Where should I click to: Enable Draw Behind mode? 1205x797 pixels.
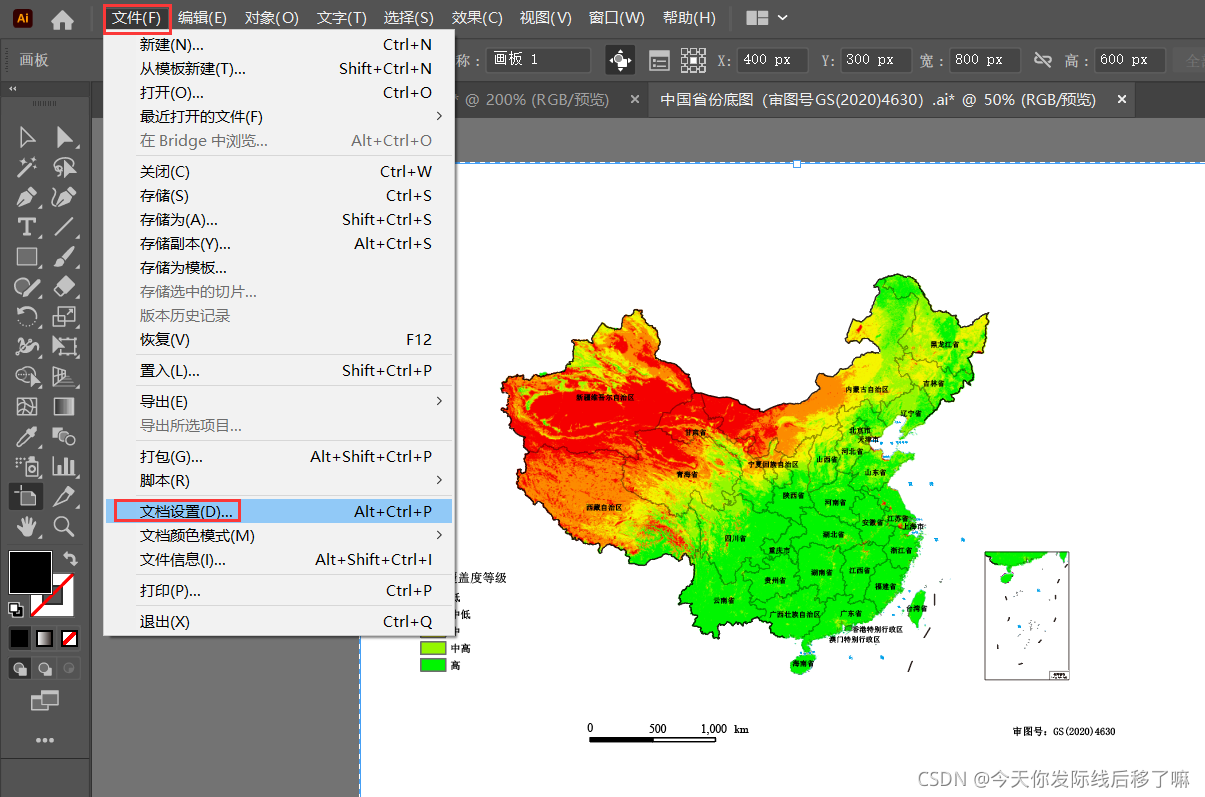tap(45, 669)
